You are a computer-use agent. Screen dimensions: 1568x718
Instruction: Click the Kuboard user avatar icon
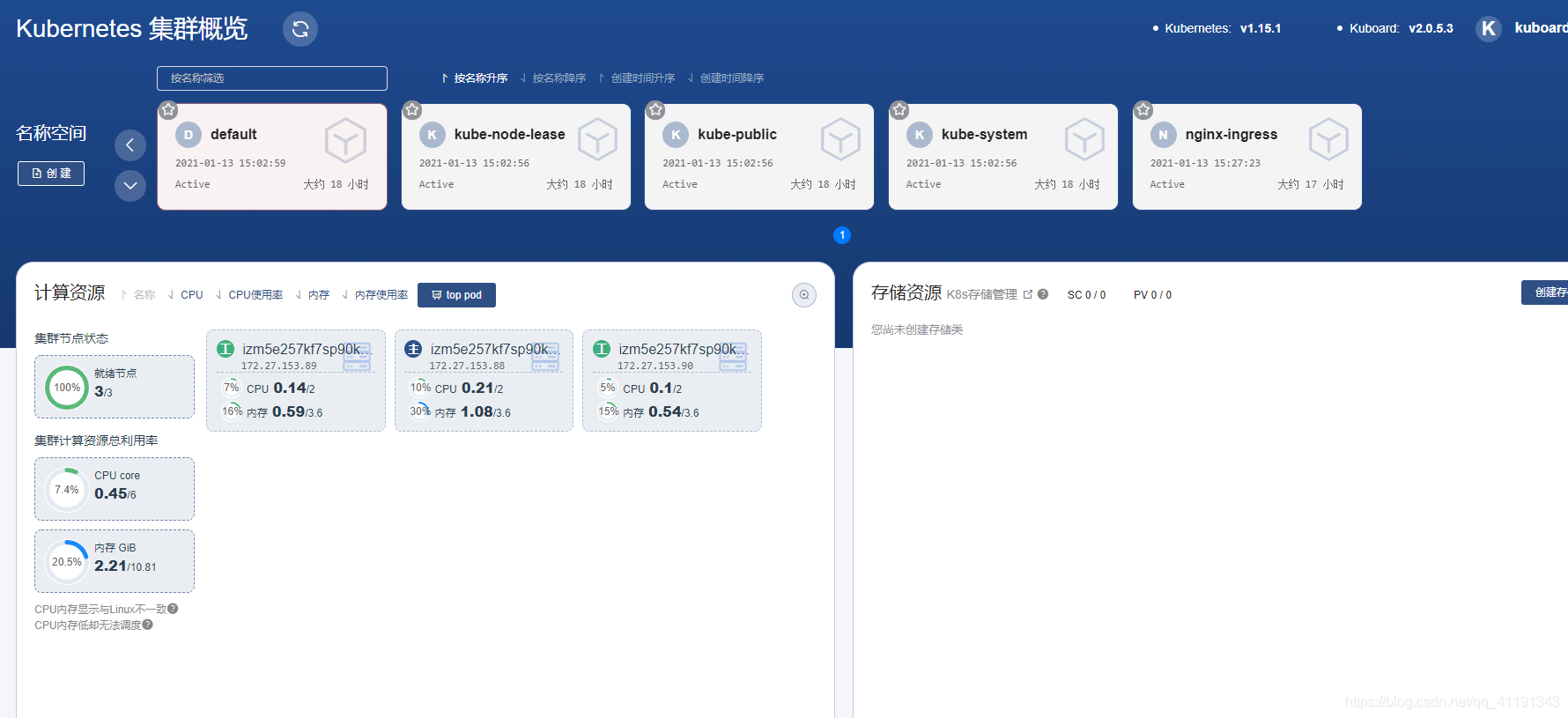pyautogui.click(x=1489, y=28)
